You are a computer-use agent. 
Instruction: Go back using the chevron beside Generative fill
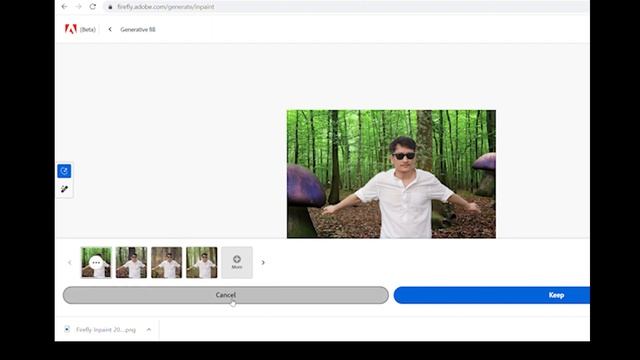click(110, 29)
